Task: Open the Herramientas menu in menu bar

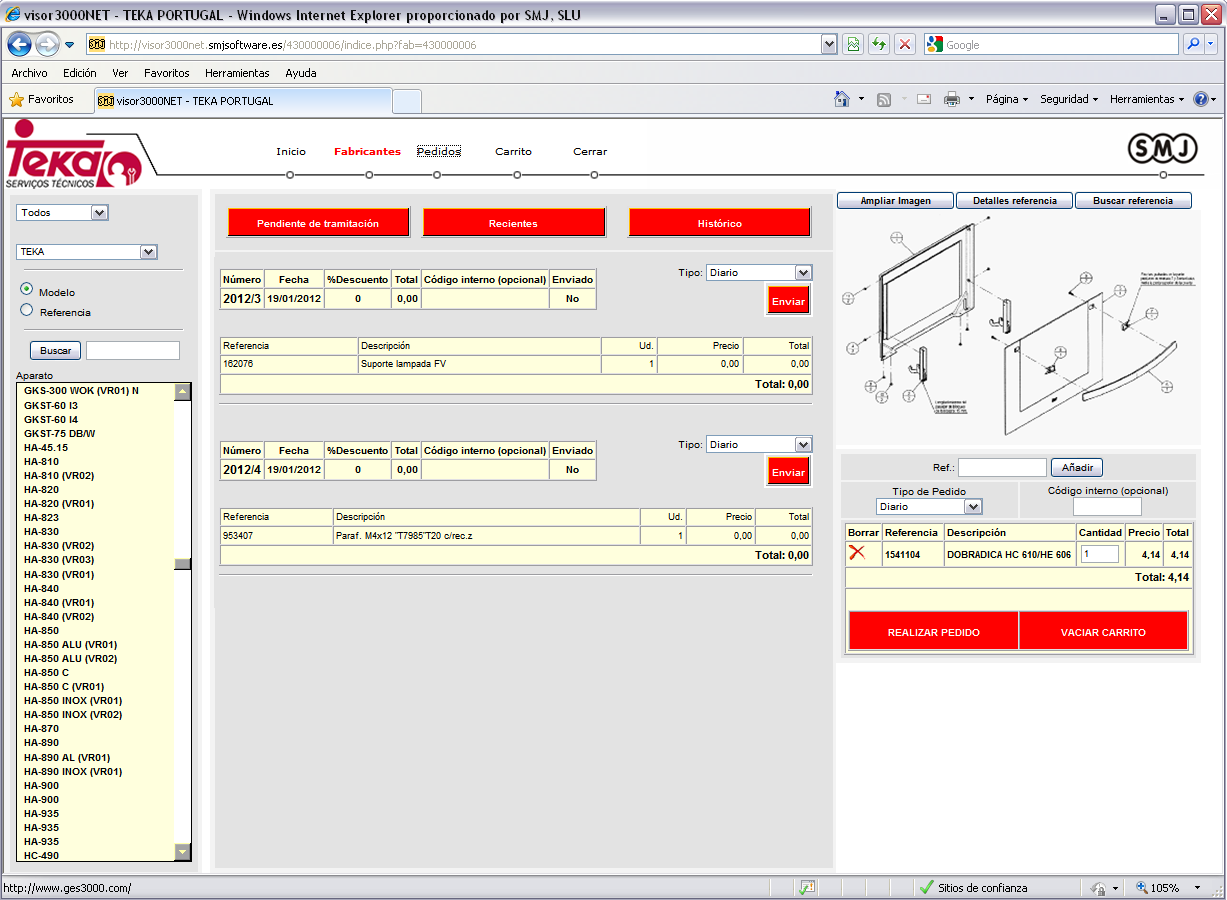Action: tap(237, 73)
